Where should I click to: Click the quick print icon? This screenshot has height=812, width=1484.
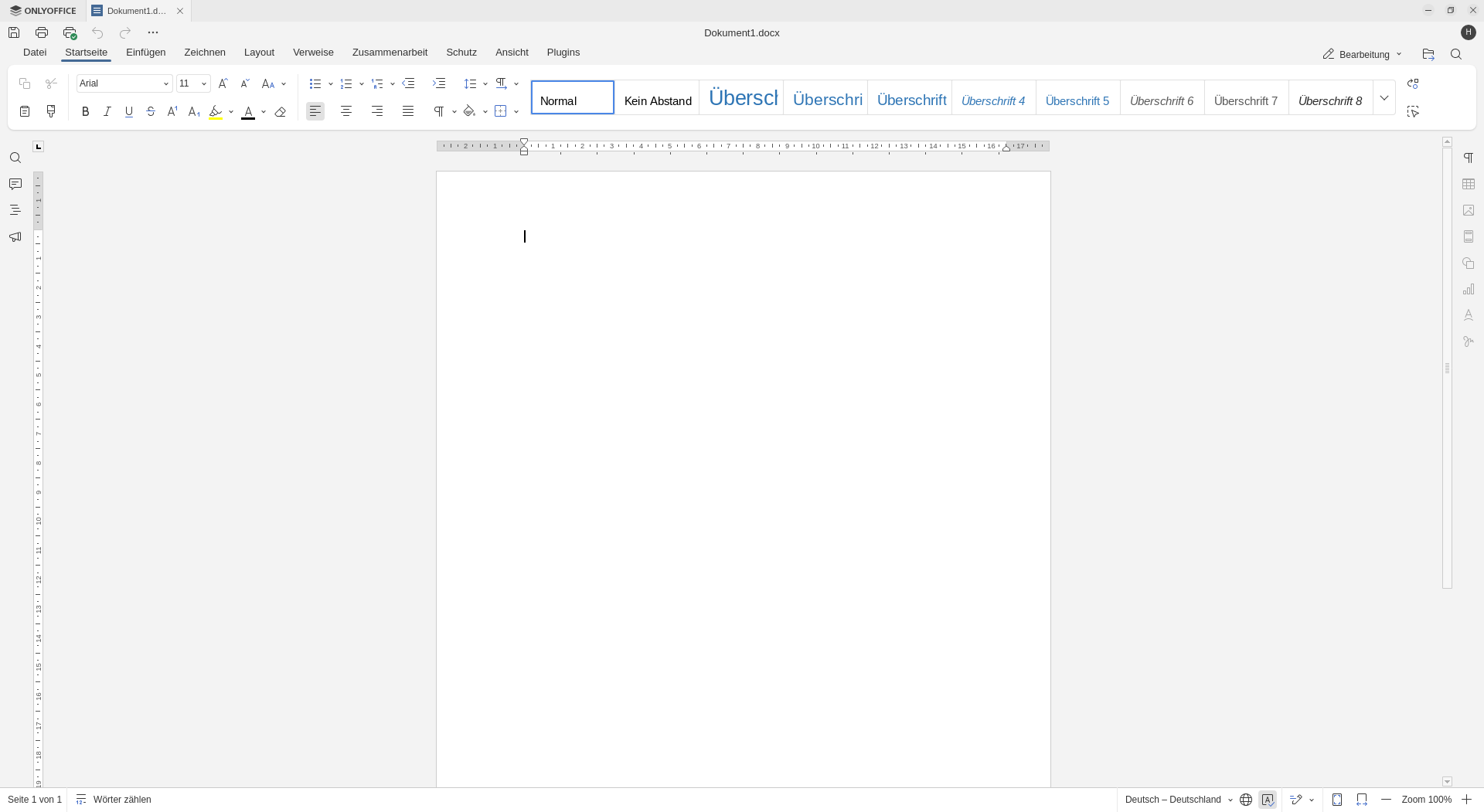pyautogui.click(x=70, y=32)
